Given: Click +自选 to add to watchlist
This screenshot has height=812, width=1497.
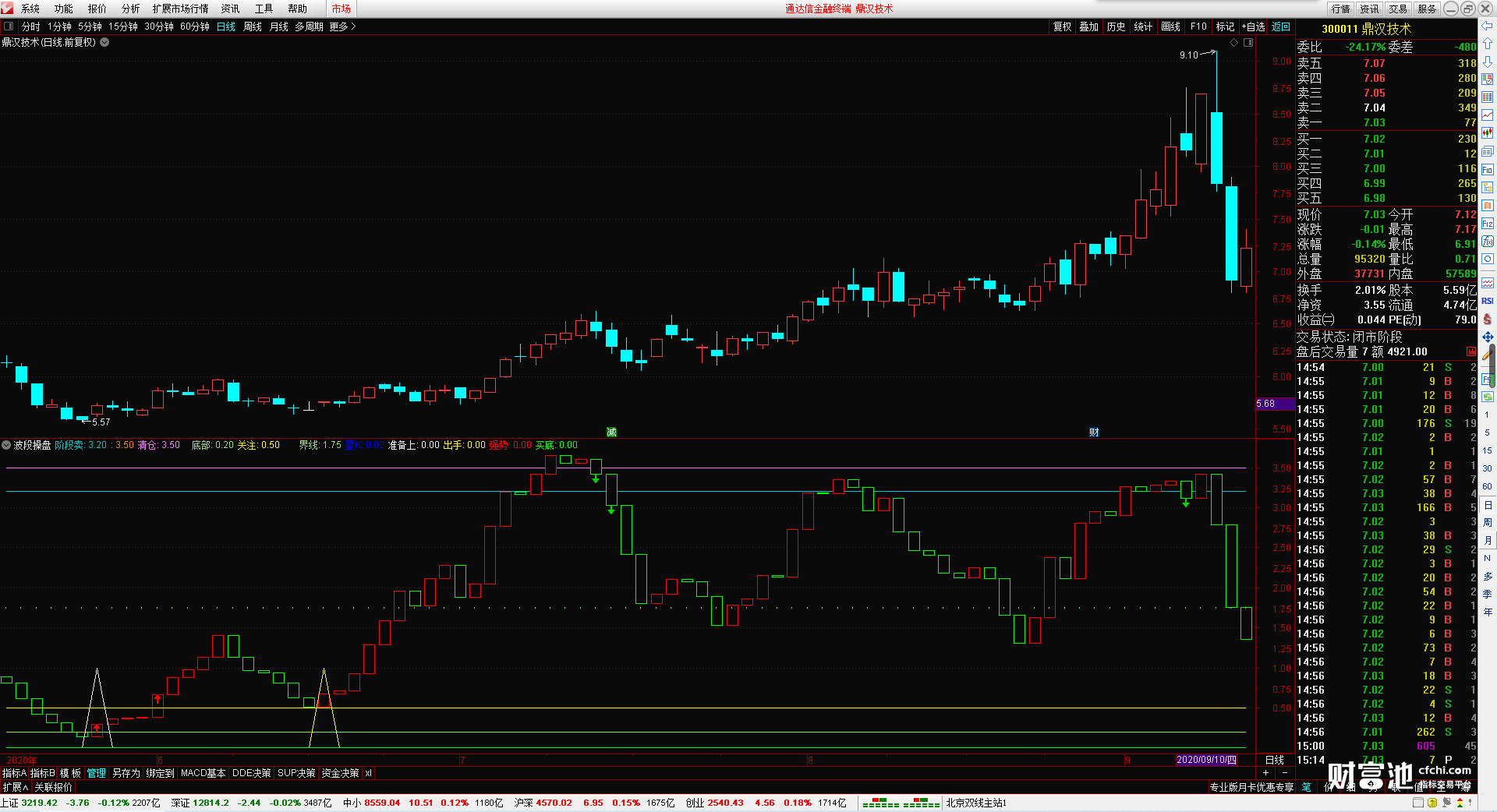Looking at the screenshot, I should click(x=1253, y=26).
